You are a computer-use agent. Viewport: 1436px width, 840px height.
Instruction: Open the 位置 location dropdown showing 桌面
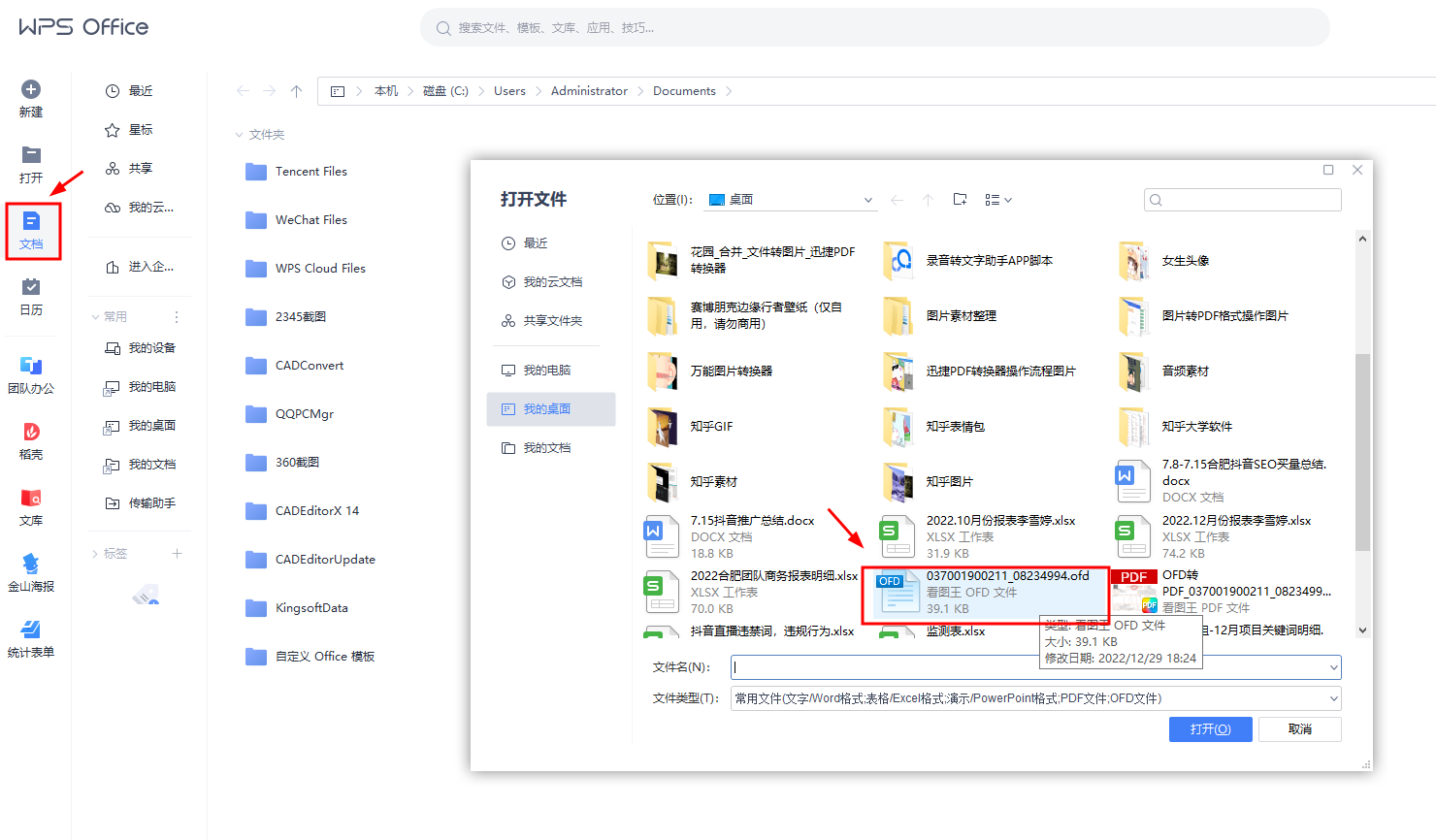click(791, 199)
